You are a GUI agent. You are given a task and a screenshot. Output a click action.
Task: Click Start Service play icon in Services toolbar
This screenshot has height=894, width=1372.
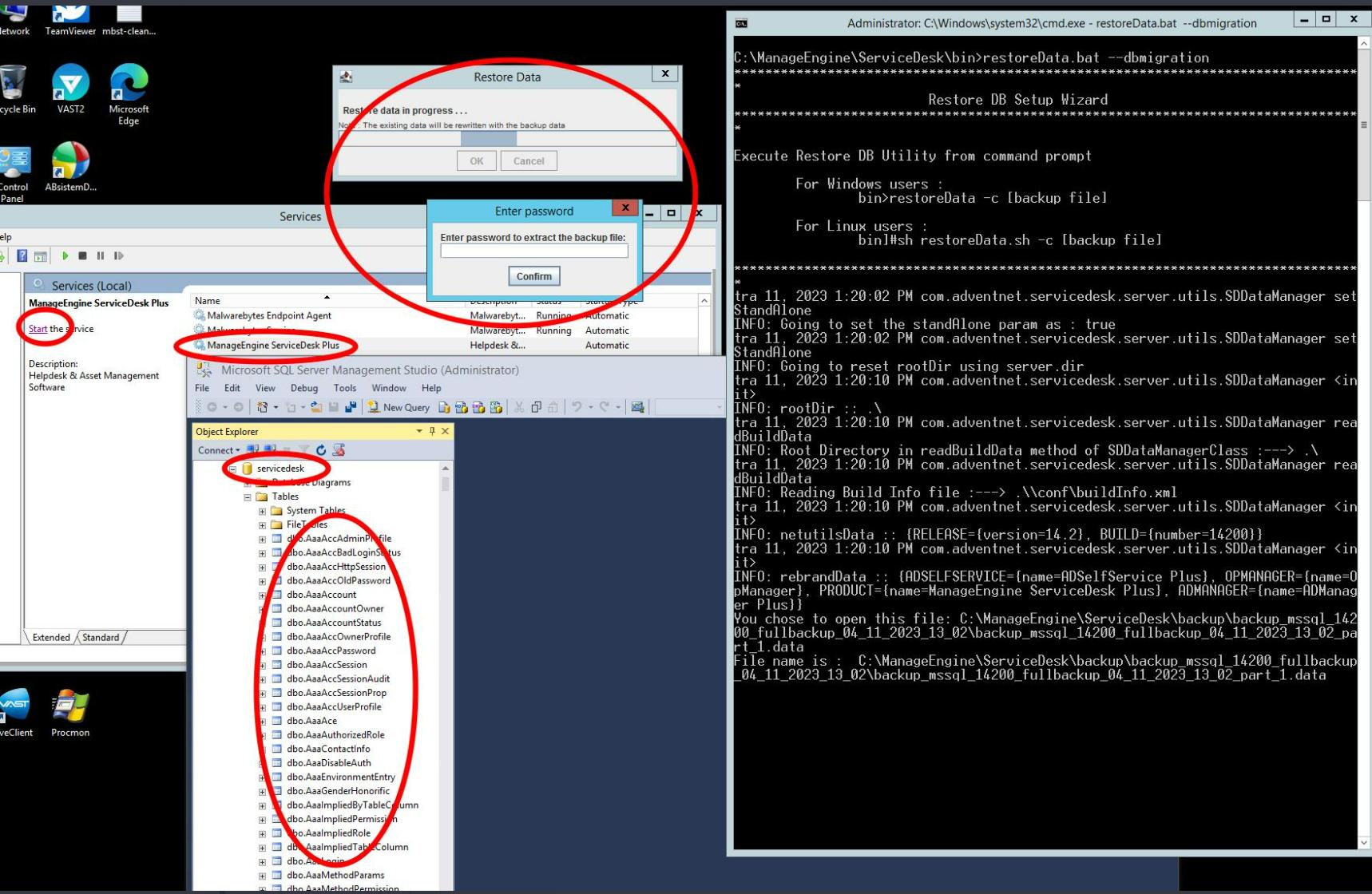tap(65, 256)
